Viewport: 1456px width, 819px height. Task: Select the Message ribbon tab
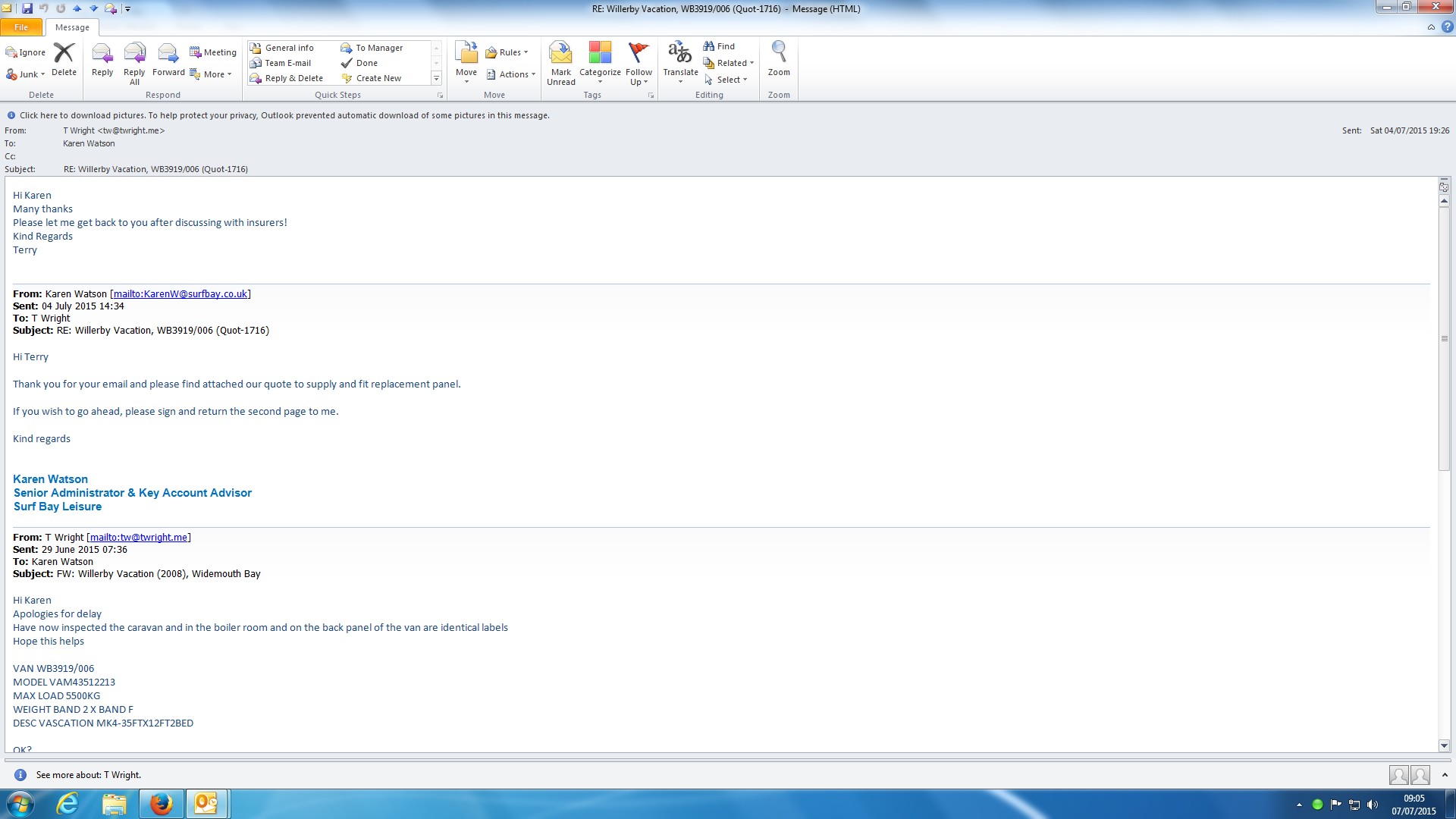click(x=72, y=27)
